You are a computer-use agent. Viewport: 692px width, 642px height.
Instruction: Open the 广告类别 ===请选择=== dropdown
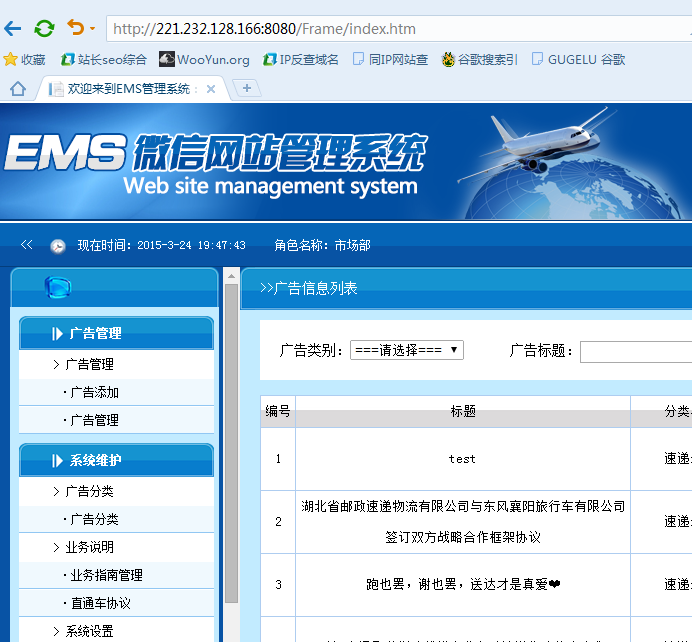coord(406,350)
